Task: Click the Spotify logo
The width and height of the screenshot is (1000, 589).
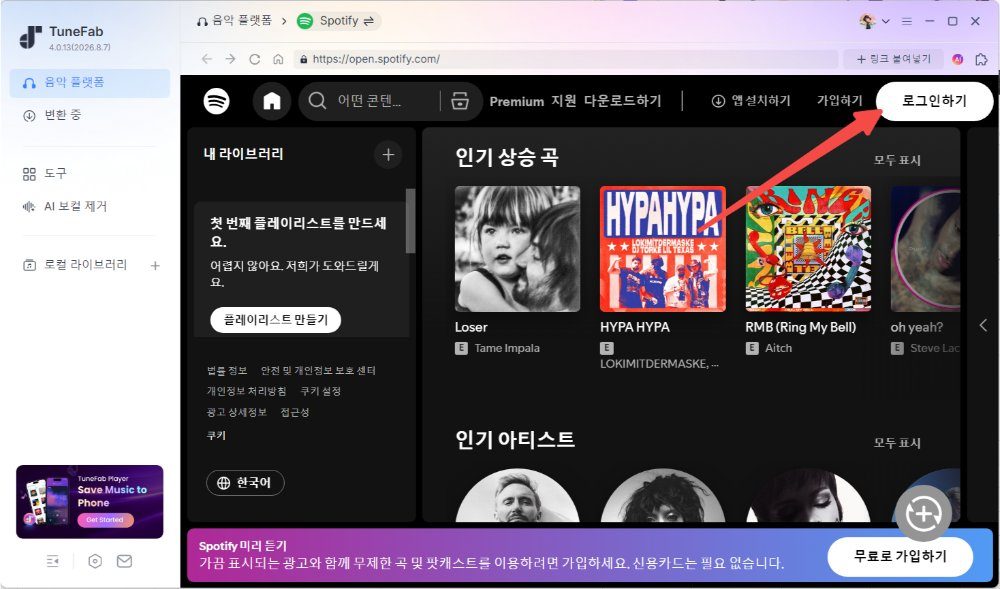Action: coord(217,101)
